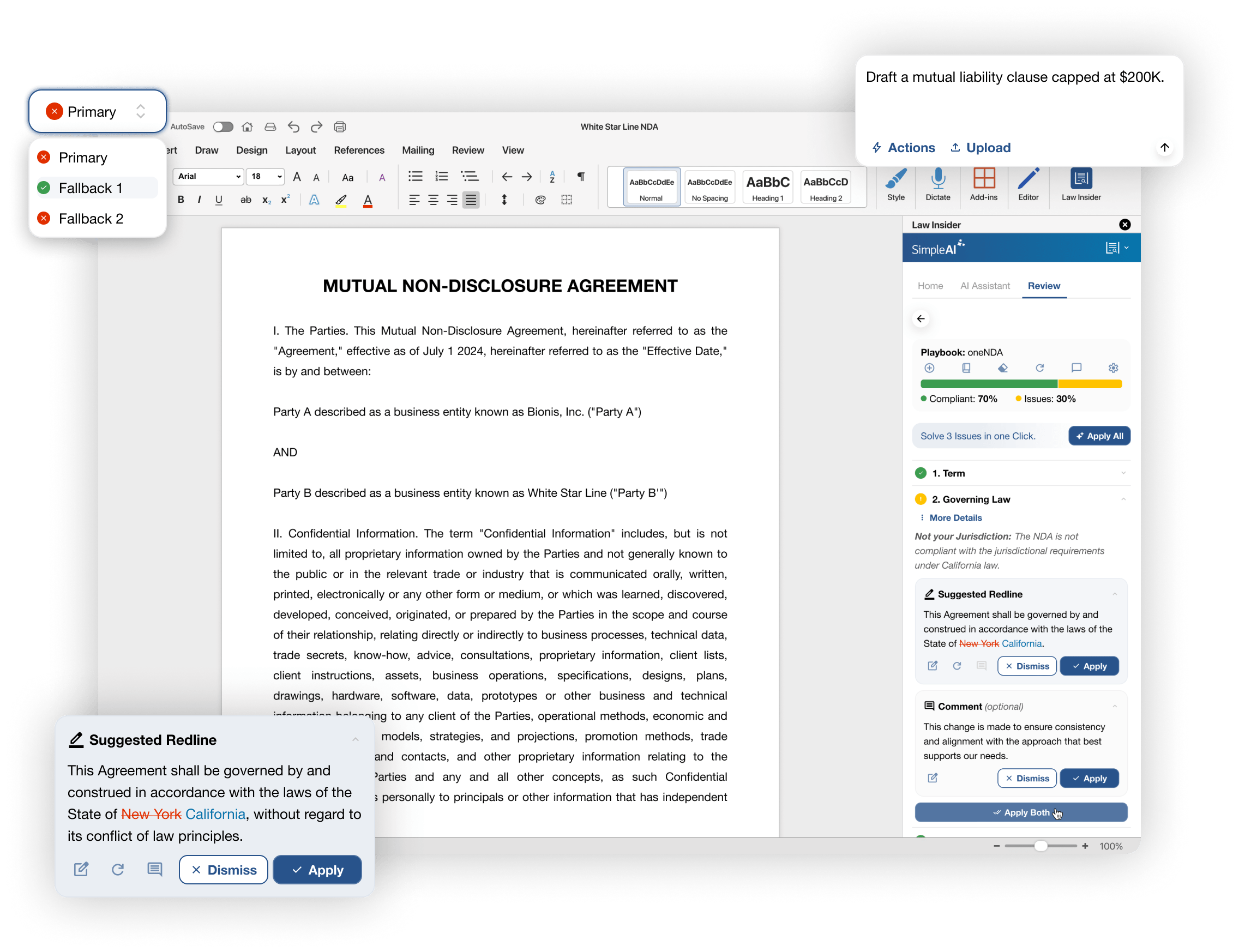Toggle the AutoSave switch
1239x952 pixels.
pos(222,127)
